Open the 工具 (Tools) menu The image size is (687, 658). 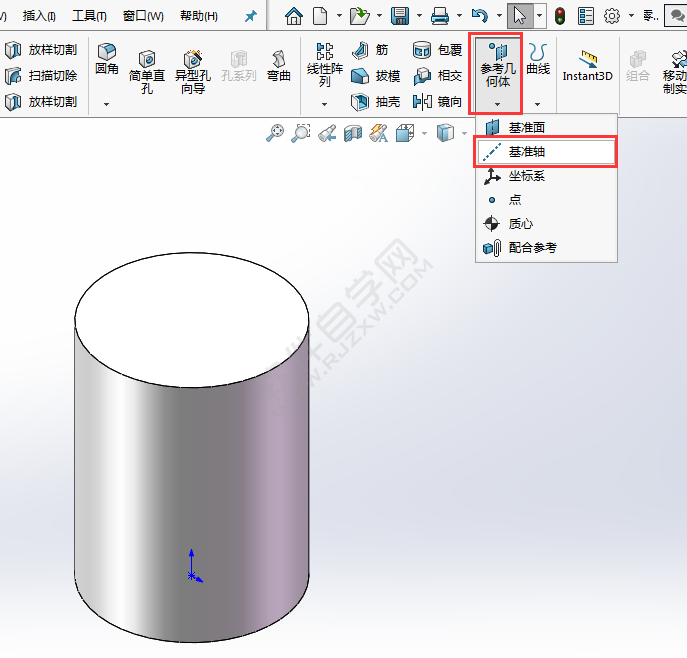point(89,16)
